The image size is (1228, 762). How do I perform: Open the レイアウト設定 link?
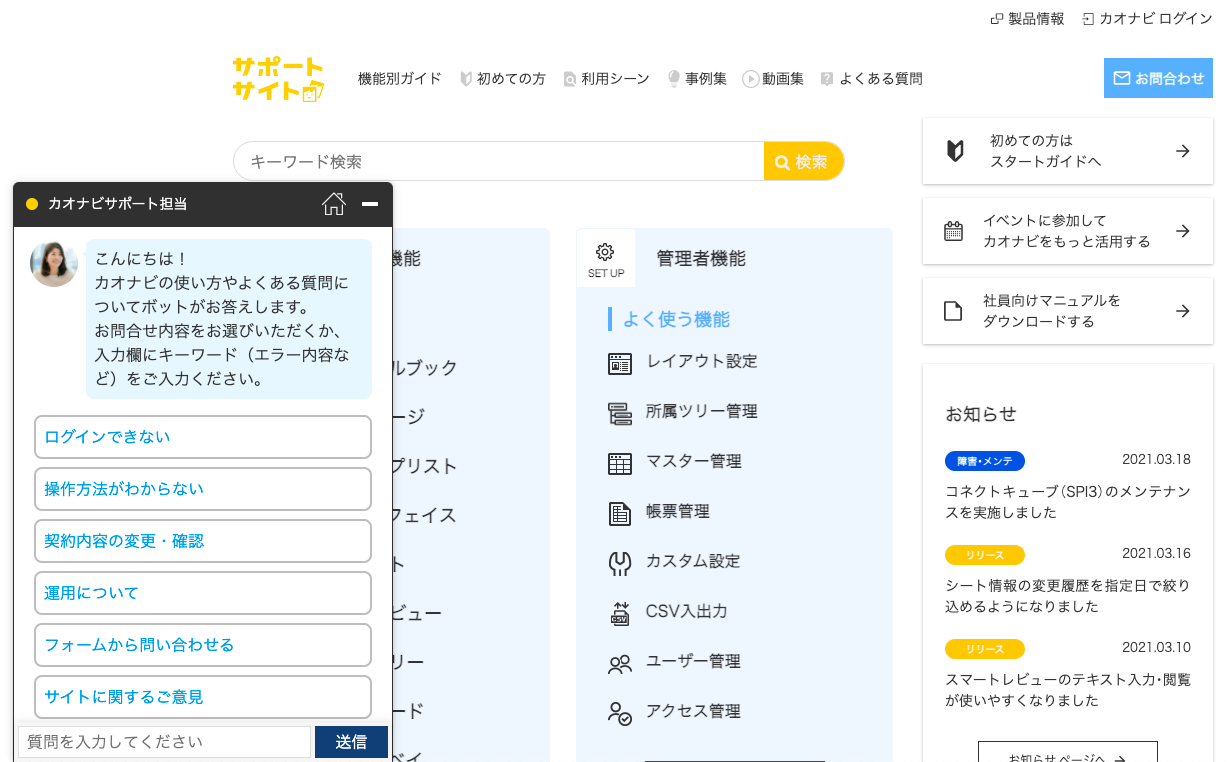tap(702, 361)
